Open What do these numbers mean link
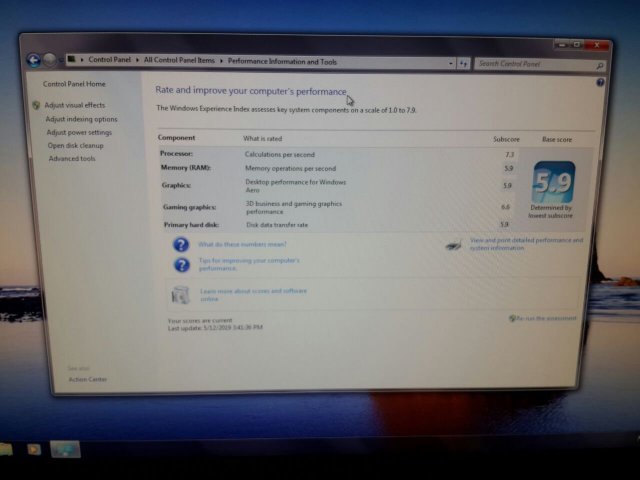 [x=242, y=244]
